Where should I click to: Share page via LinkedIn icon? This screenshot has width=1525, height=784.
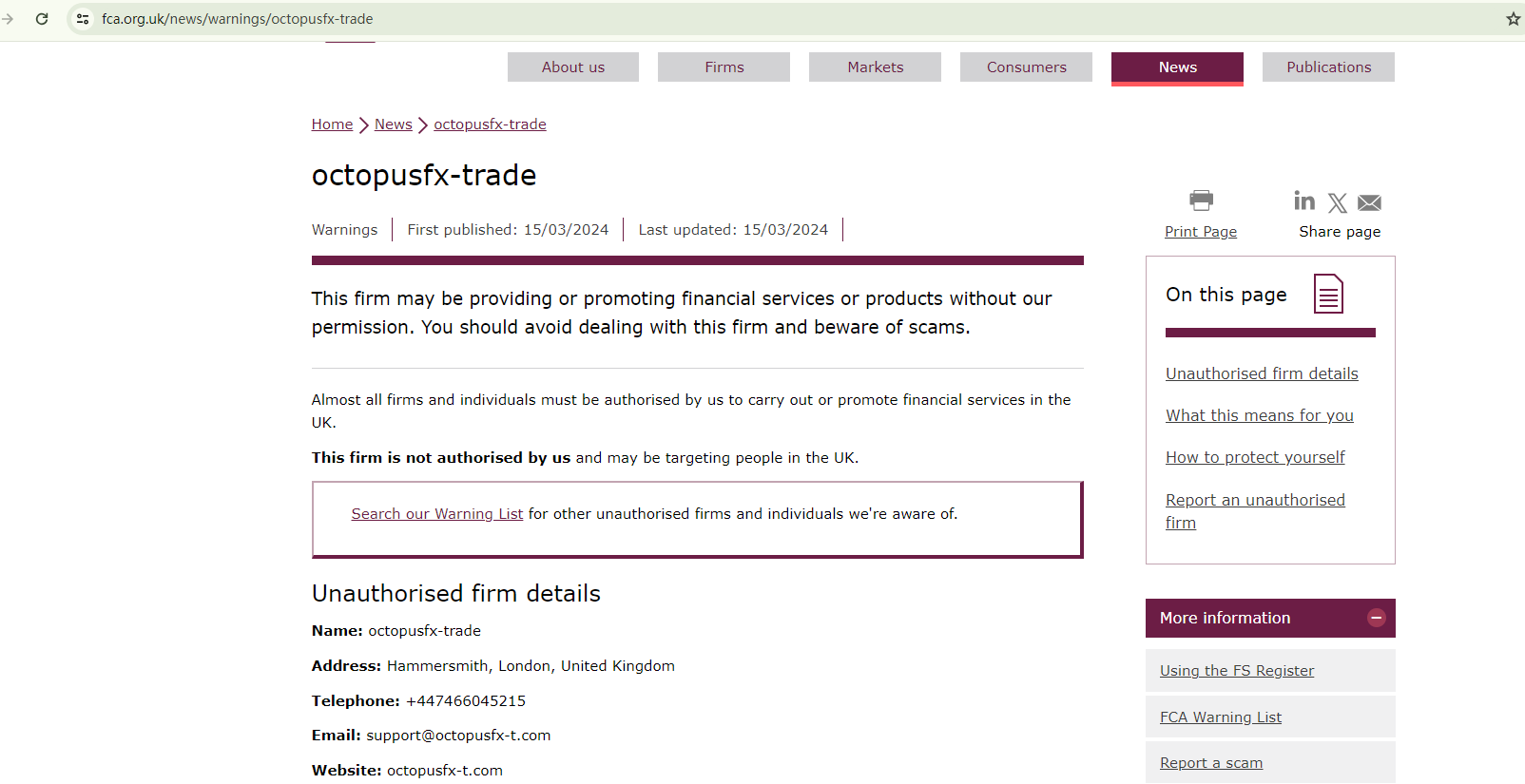[x=1304, y=201]
